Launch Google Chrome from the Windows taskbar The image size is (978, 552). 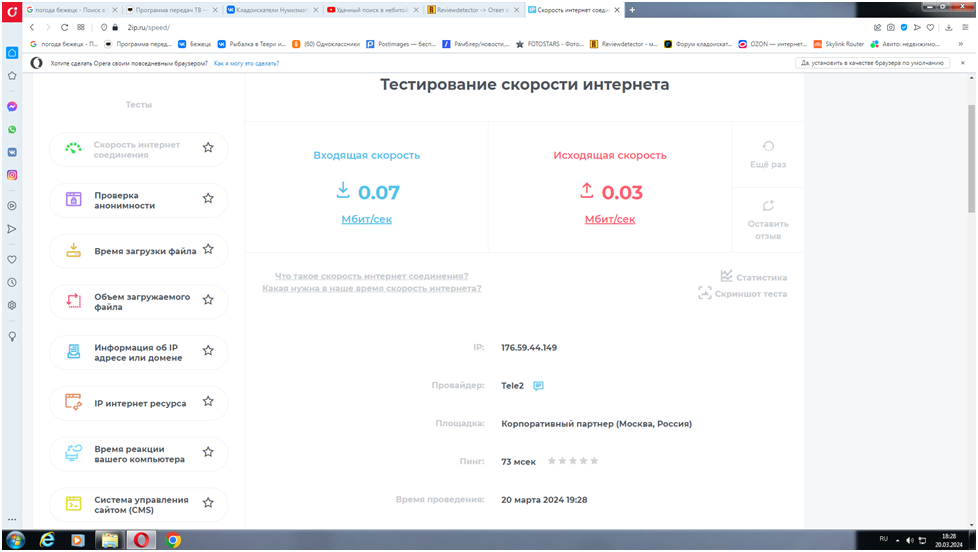coord(173,540)
